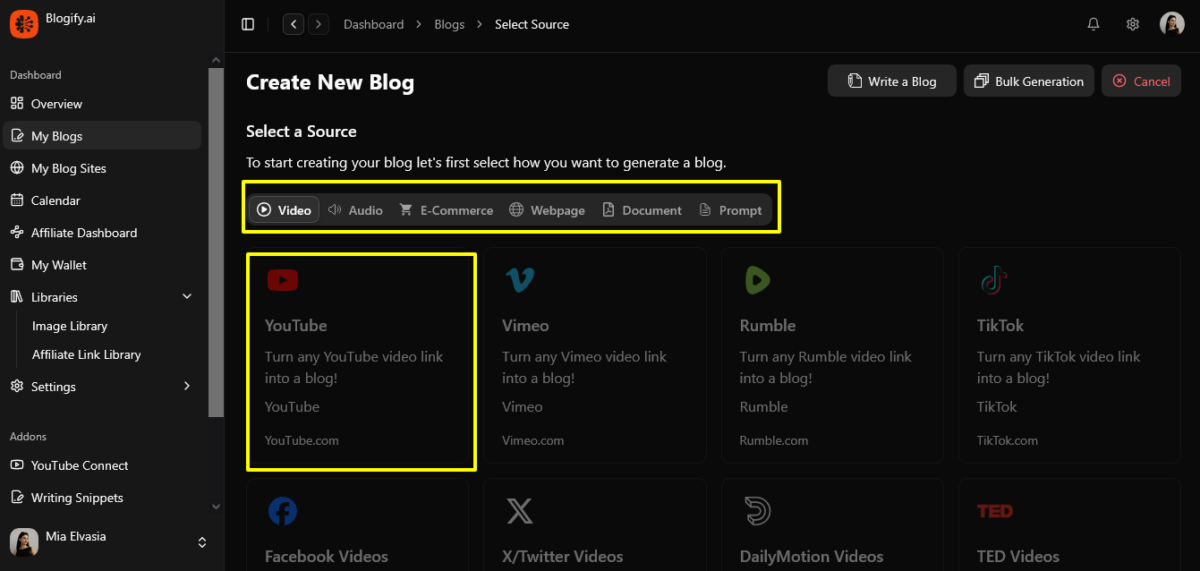
Task: Go forward with the right chevron button
Action: click(x=318, y=24)
